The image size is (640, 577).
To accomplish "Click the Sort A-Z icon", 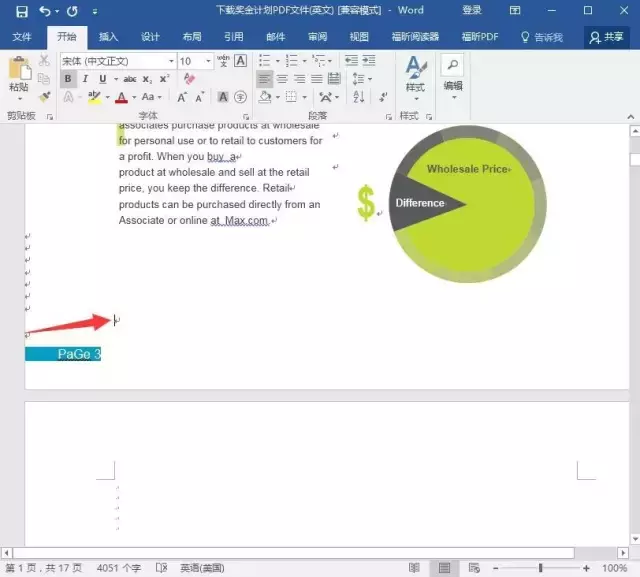I will (358, 97).
